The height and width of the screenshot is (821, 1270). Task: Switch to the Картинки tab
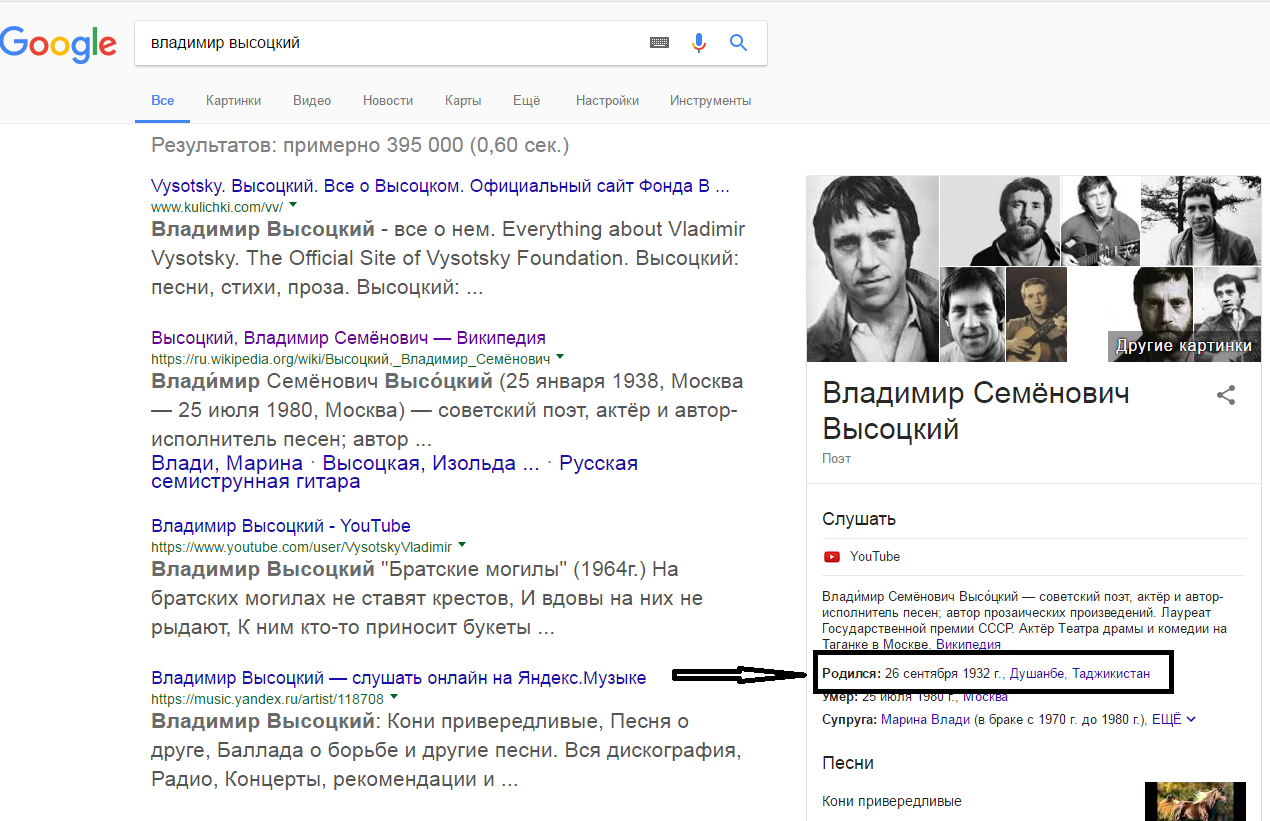(x=233, y=100)
